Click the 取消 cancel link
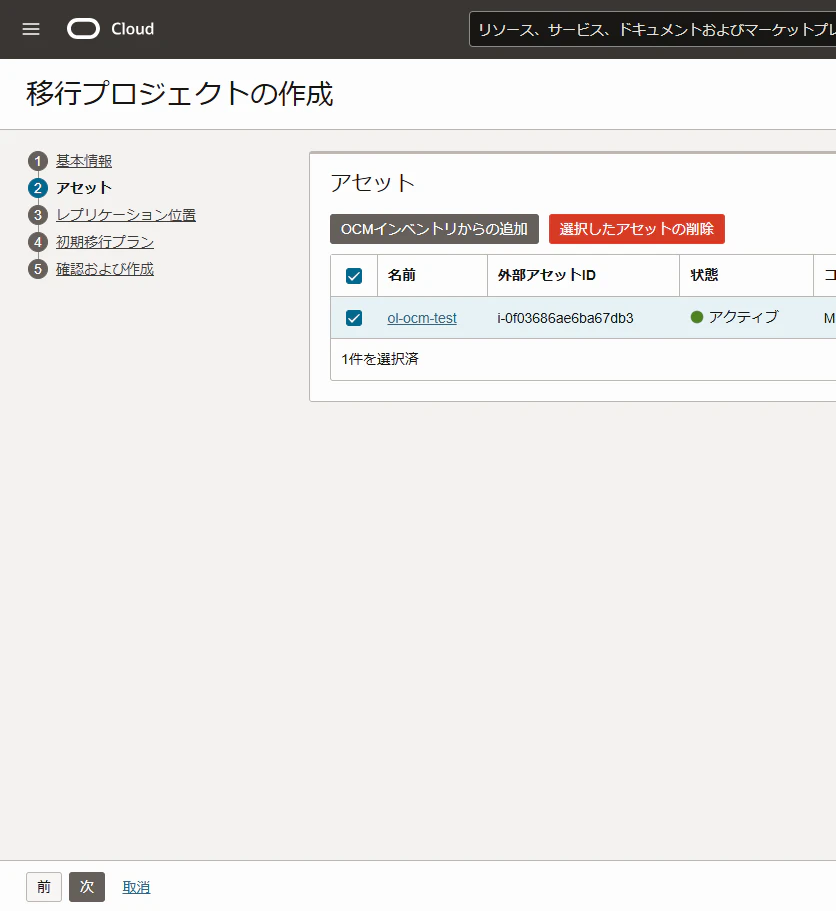This screenshot has height=911, width=836. [x=136, y=887]
